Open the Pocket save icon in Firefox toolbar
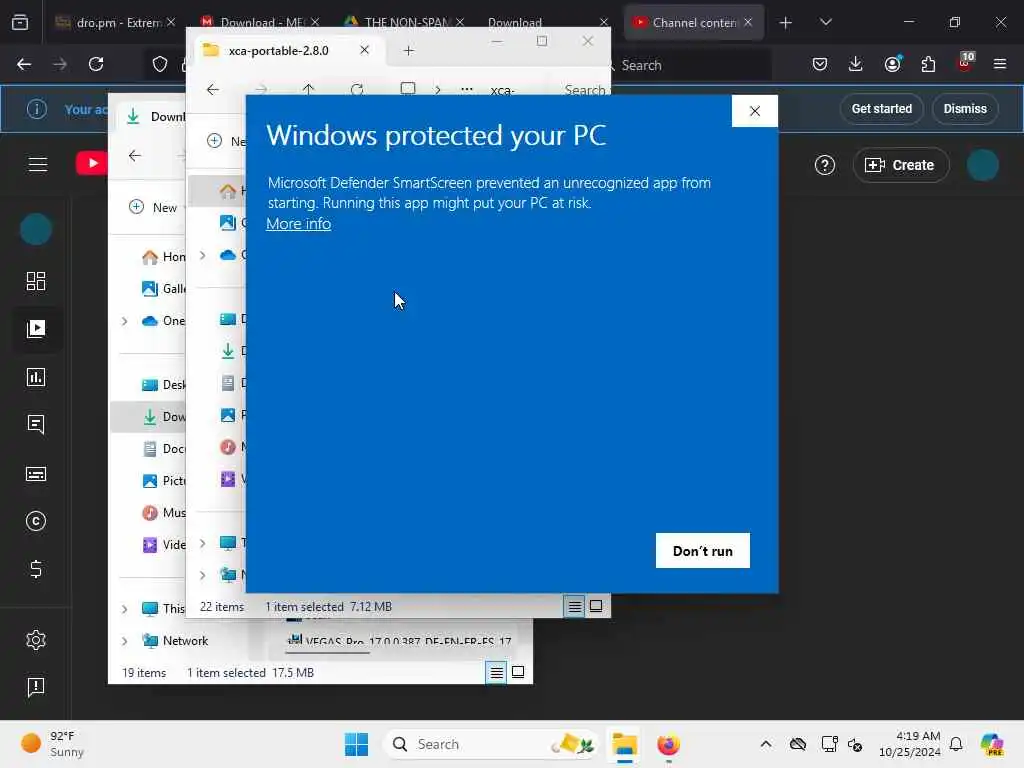This screenshot has height=768, width=1024. [820, 64]
